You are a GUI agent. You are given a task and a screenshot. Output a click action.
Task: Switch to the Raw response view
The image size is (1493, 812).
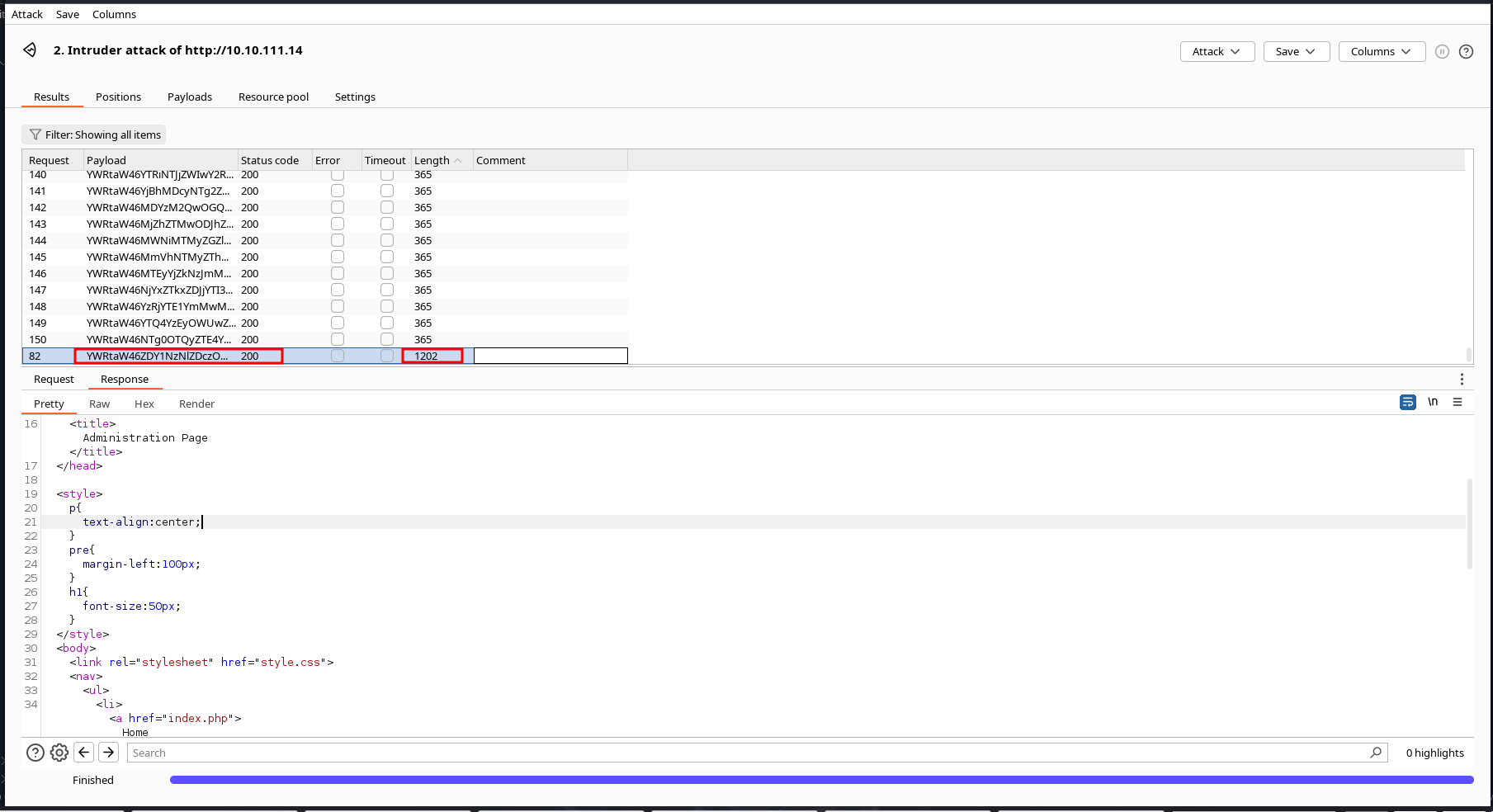tap(99, 404)
